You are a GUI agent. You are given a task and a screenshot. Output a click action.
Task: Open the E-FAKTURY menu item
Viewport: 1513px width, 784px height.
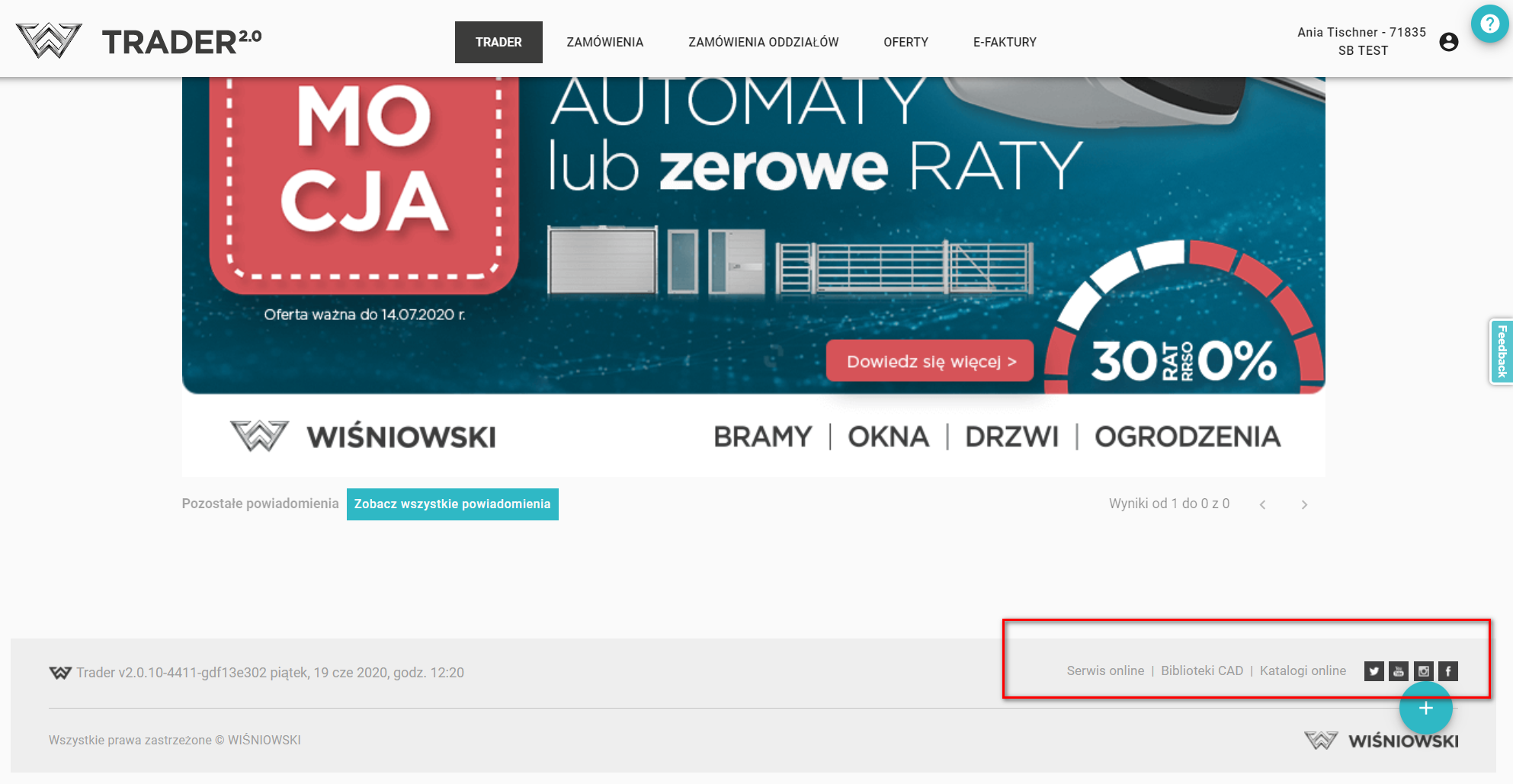[1005, 42]
